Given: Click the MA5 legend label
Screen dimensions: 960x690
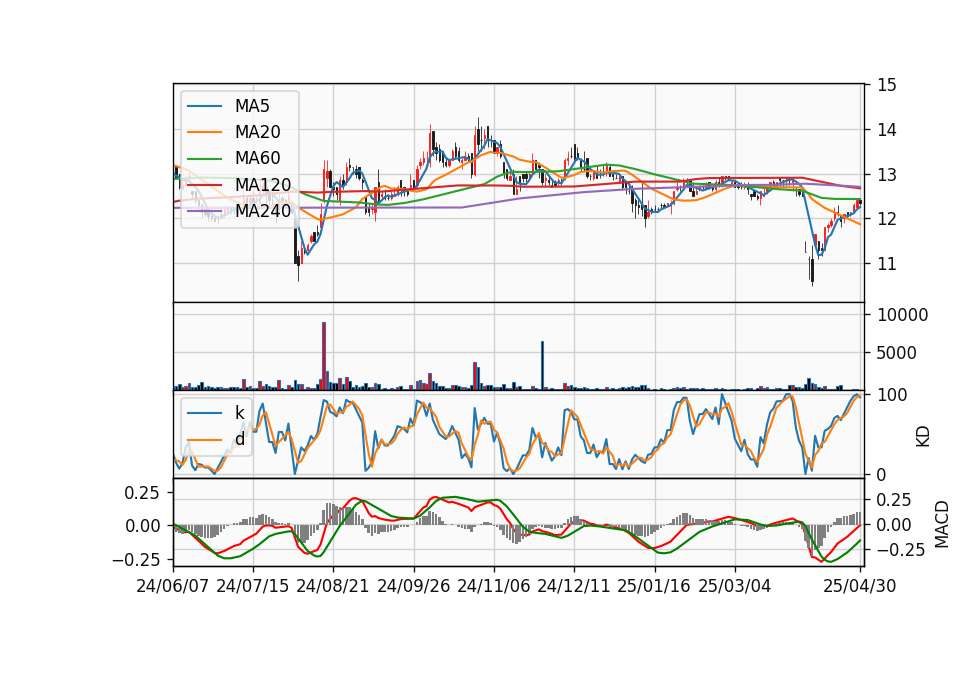Looking at the screenshot, I should click(x=252, y=106).
